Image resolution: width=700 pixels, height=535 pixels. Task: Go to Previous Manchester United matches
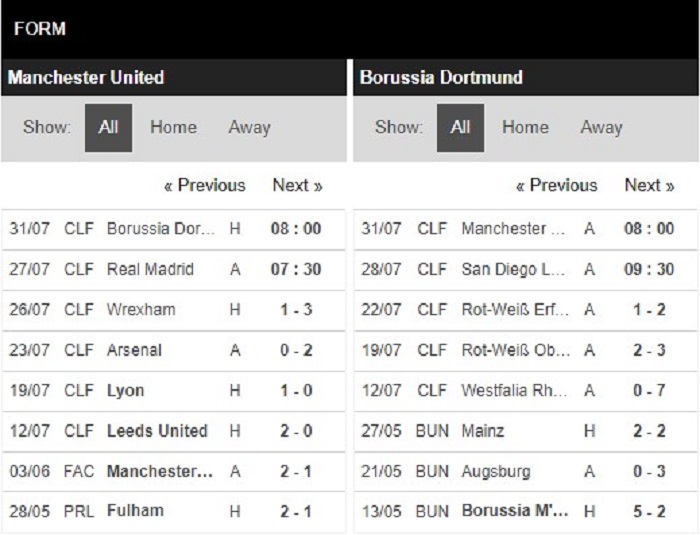(205, 185)
